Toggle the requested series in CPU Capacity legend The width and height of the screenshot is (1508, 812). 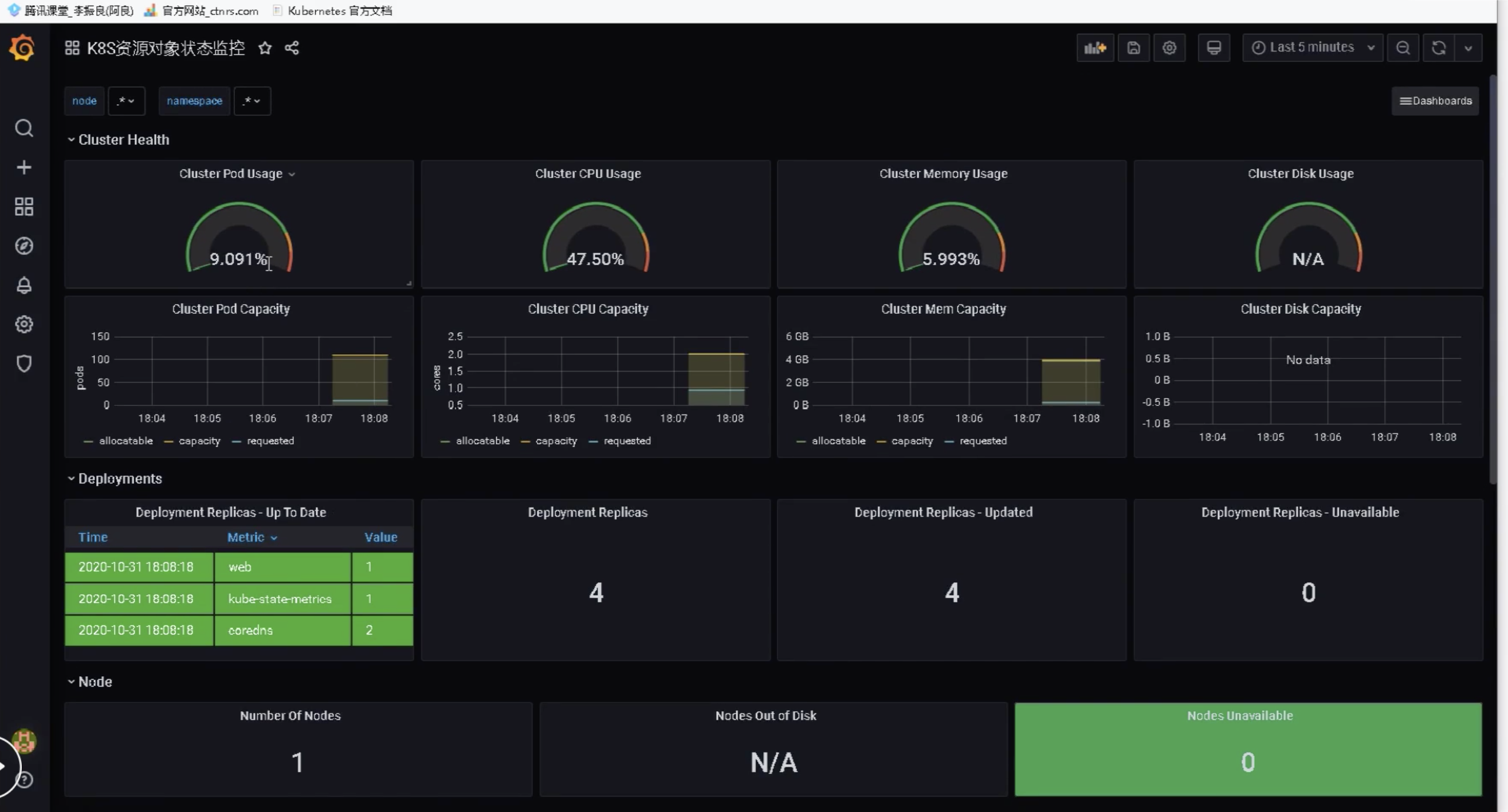[626, 440]
